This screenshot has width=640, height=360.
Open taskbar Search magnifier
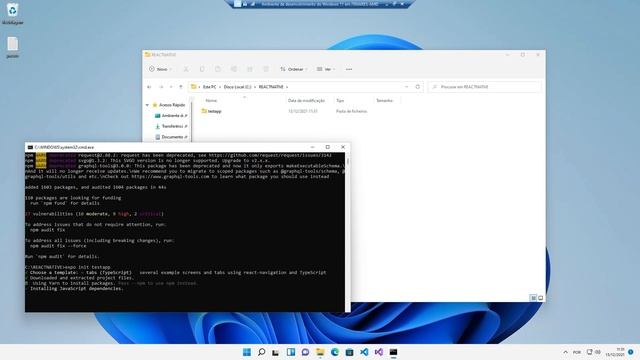click(261, 352)
